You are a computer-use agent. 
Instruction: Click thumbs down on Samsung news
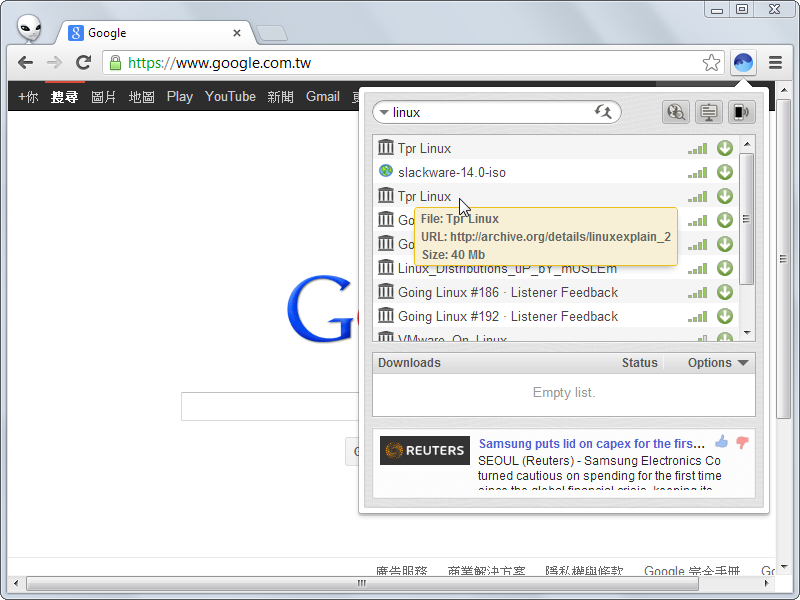[x=742, y=442]
